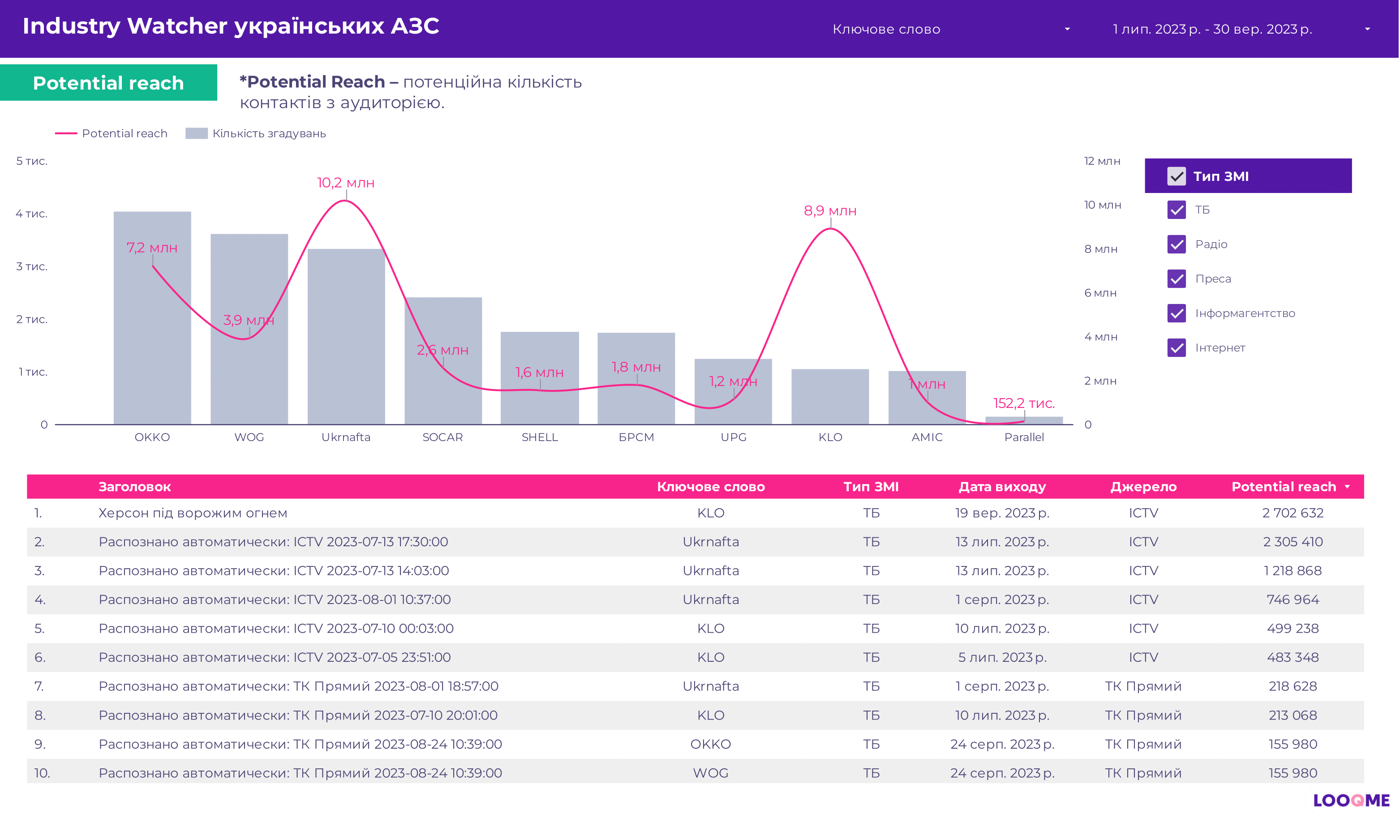Toggle the Тип ЗМІ select-all checkbox
The width and height of the screenshot is (1400, 840).
pyautogui.click(x=1177, y=176)
